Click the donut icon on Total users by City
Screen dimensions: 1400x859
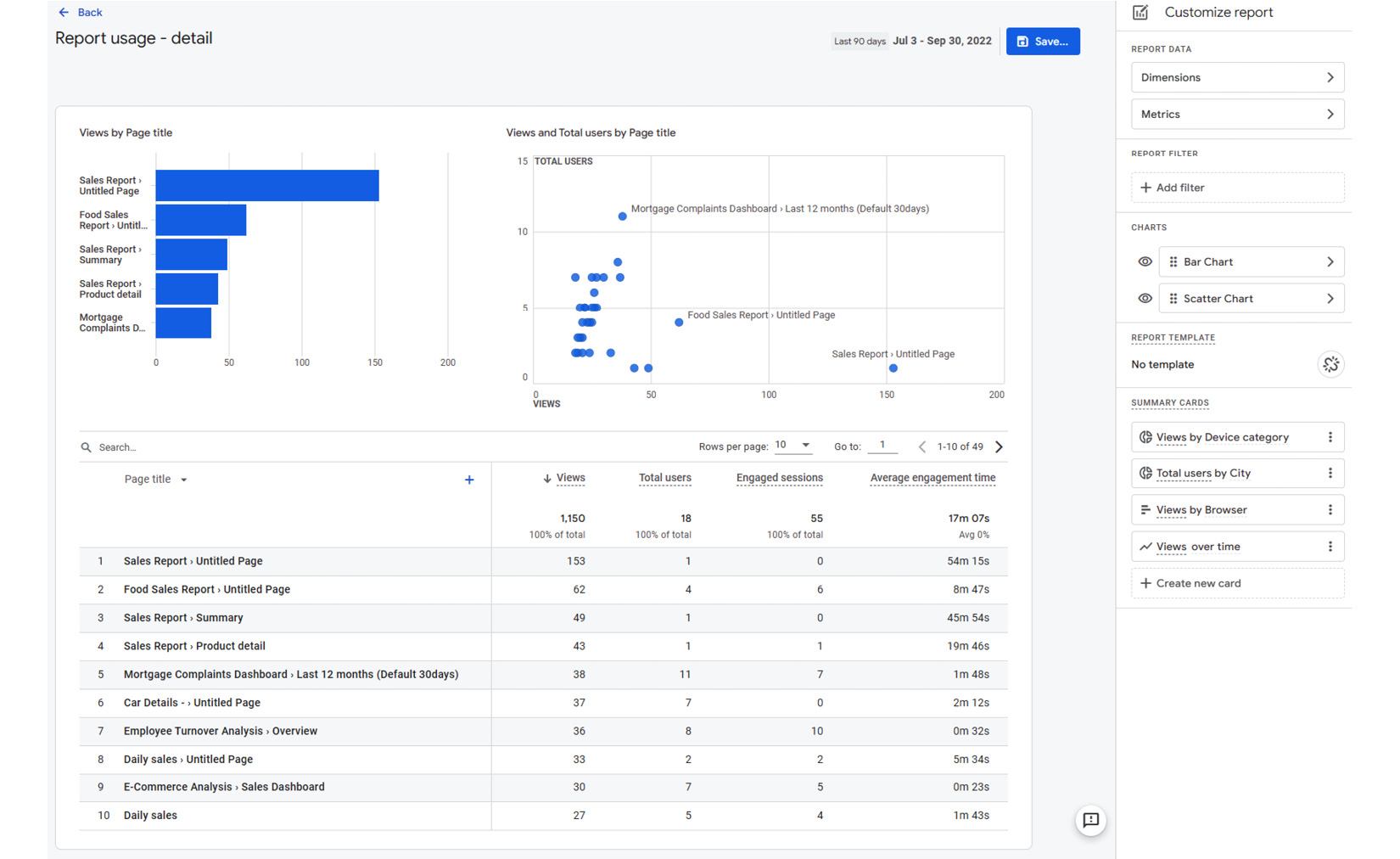pos(1145,473)
